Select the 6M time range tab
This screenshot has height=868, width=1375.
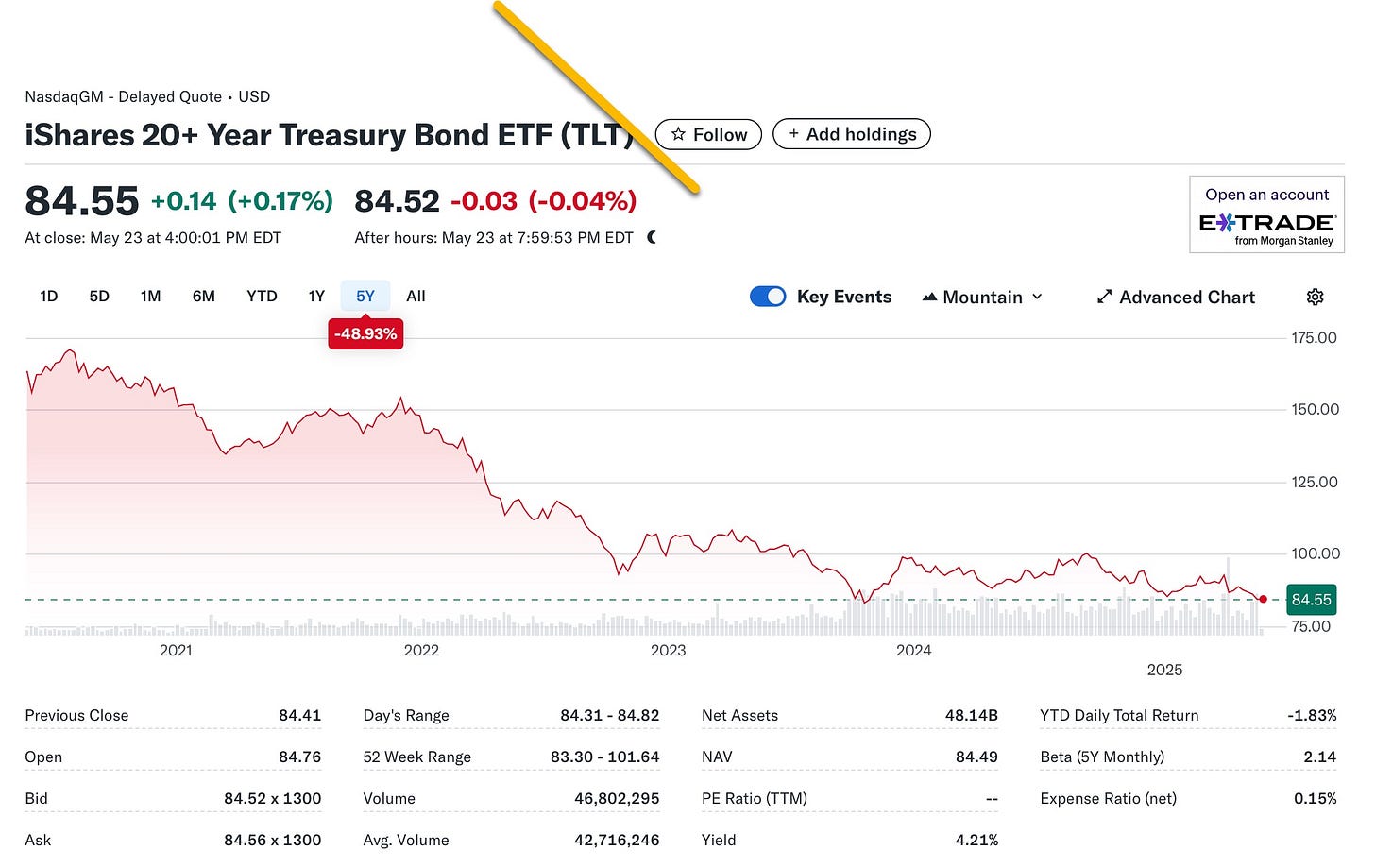pyautogui.click(x=204, y=297)
